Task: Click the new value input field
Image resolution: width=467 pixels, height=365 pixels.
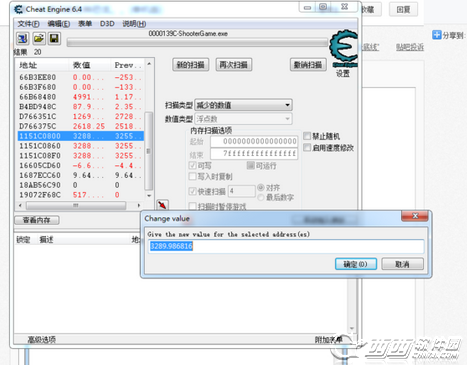Action: [x=286, y=246]
